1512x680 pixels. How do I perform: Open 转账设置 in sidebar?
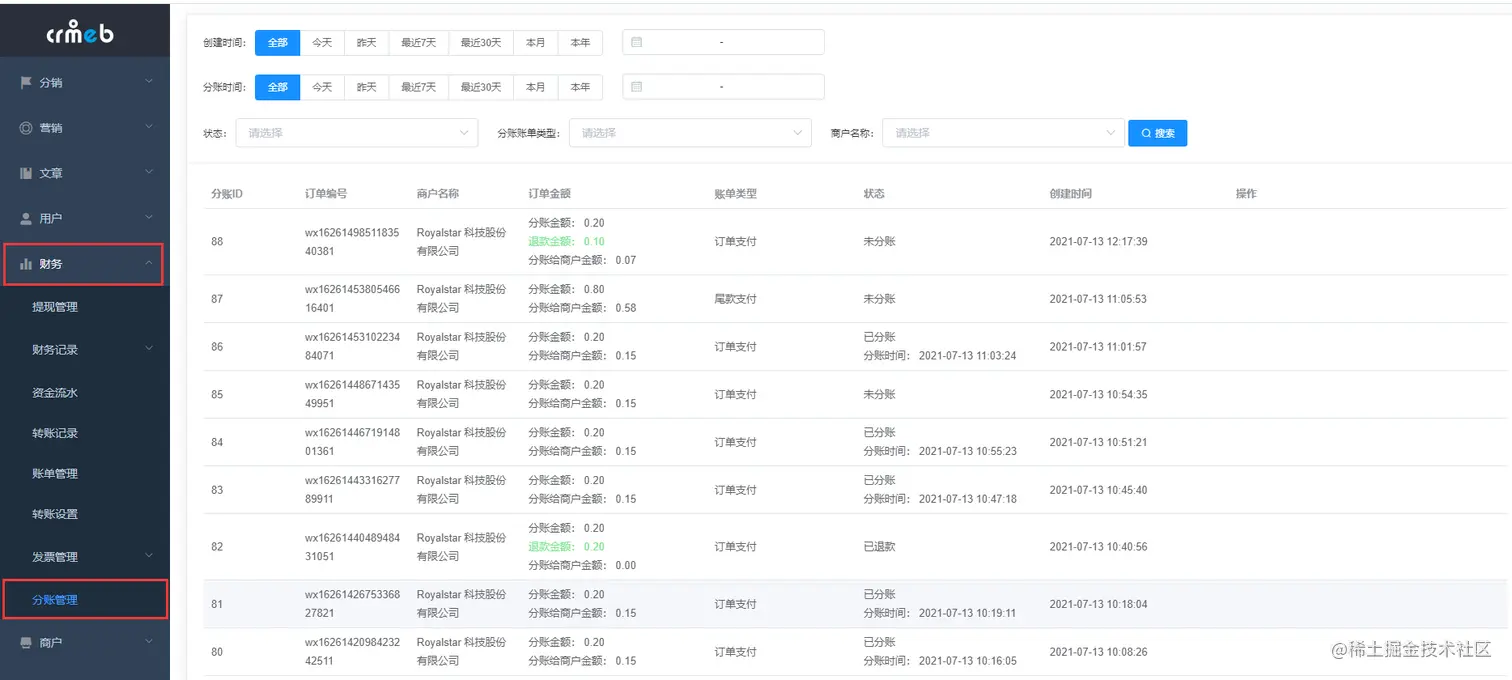pos(55,515)
